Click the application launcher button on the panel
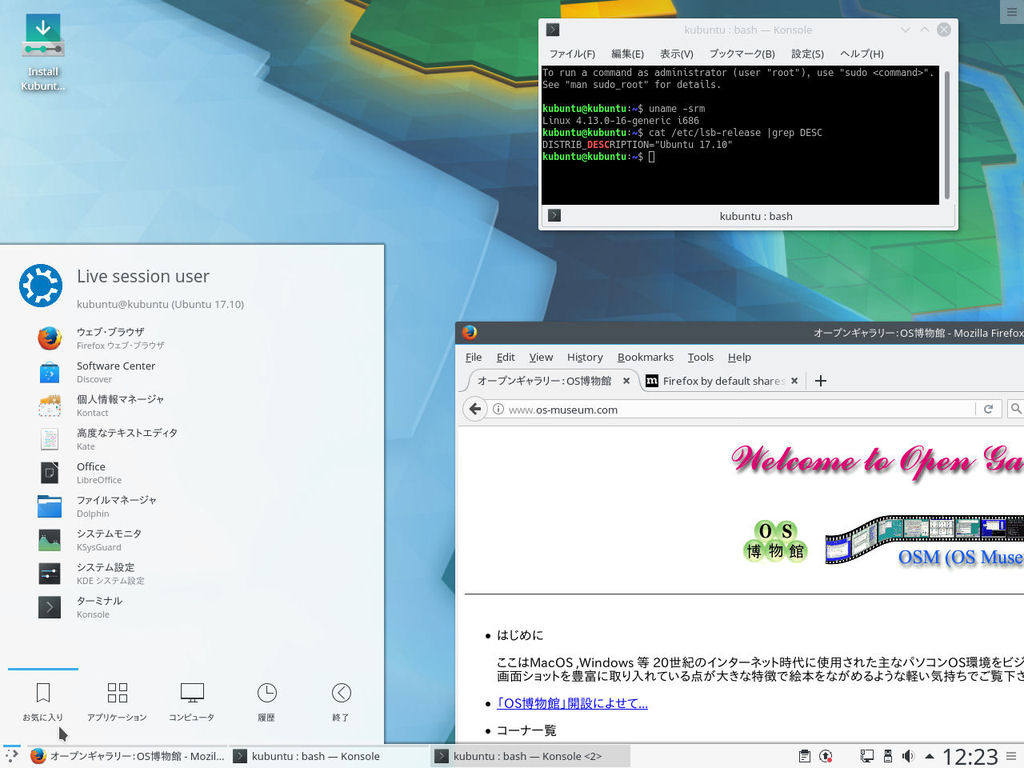1024x768 pixels. click(11, 756)
